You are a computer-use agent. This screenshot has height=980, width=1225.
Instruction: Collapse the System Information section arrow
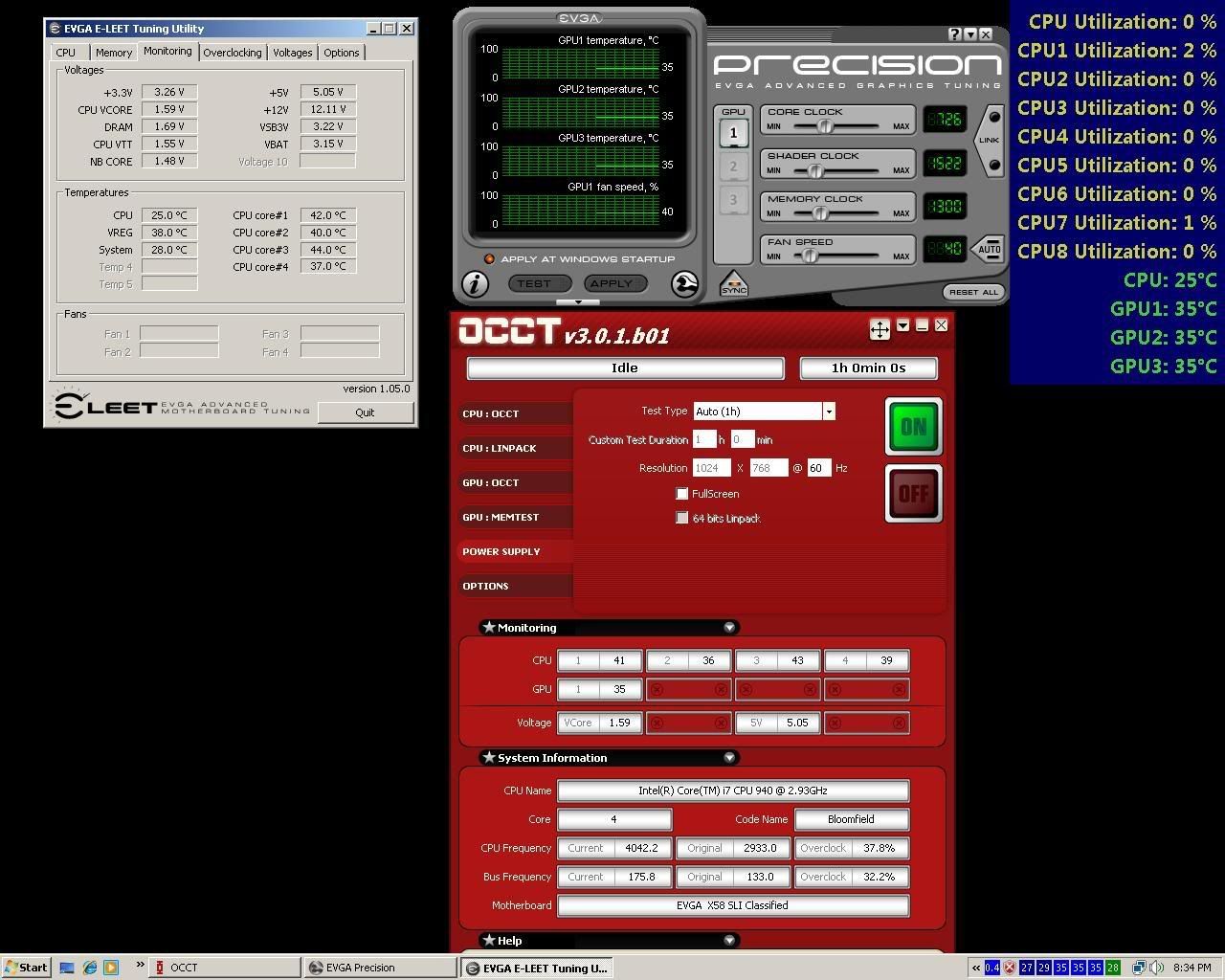tap(729, 758)
